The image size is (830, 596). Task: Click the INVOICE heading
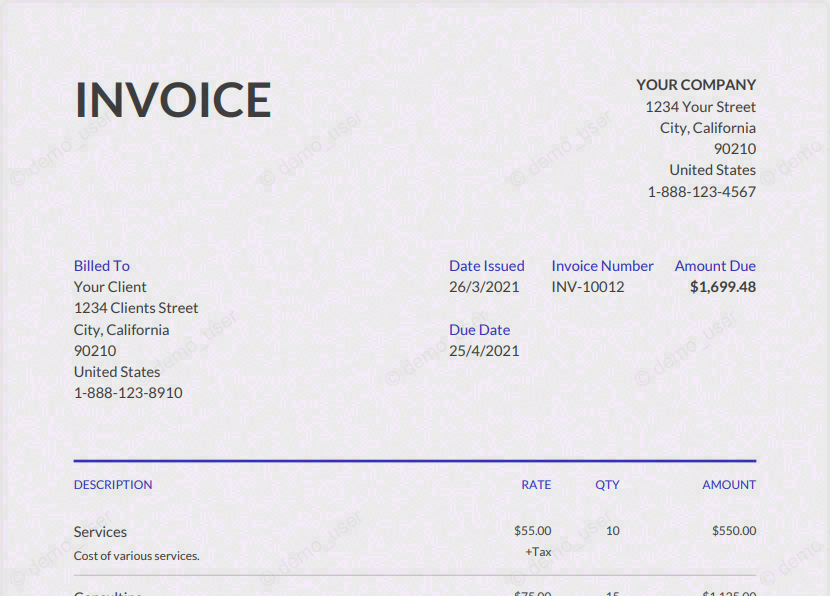pyautogui.click(x=173, y=100)
